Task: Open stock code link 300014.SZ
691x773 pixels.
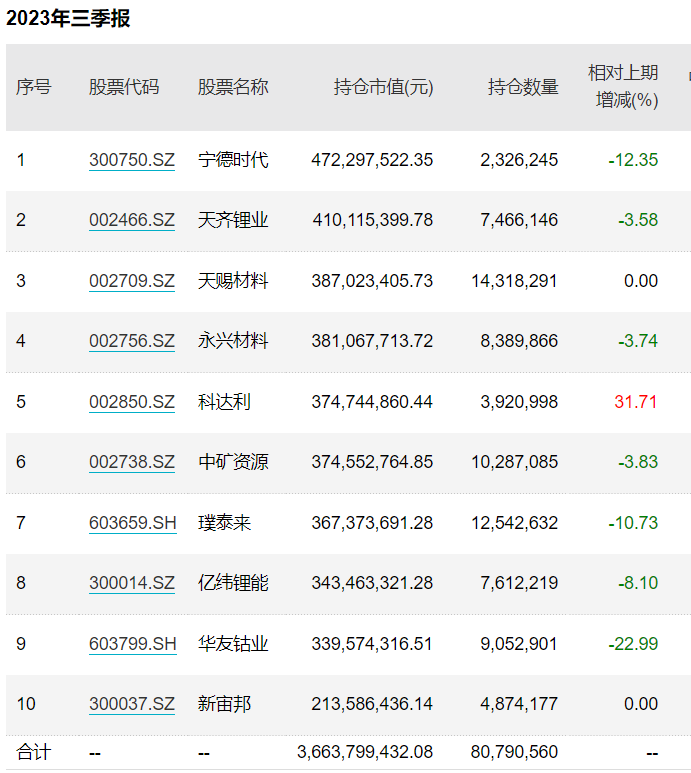Action: (132, 583)
